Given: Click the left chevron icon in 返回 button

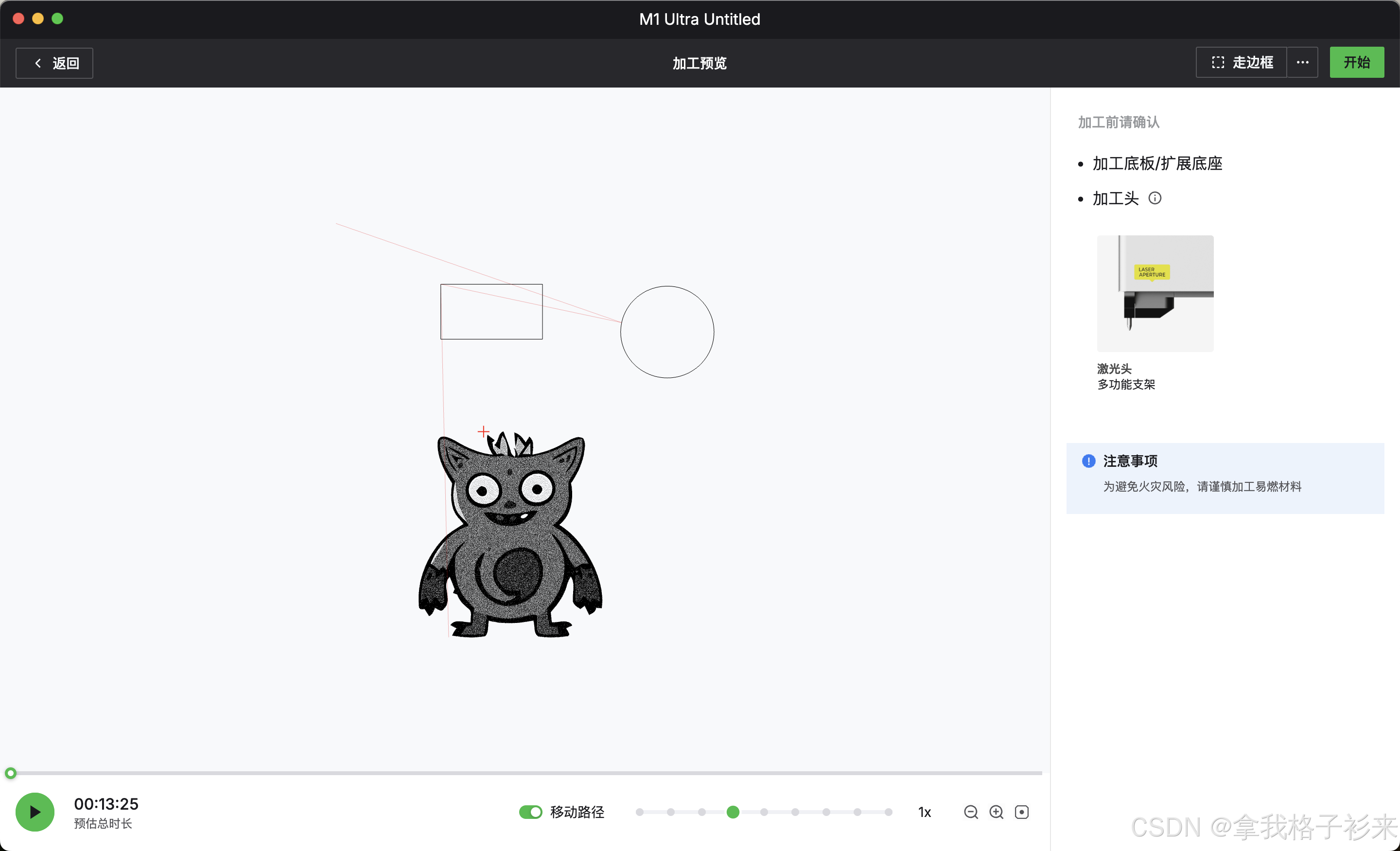Looking at the screenshot, I should point(37,63).
